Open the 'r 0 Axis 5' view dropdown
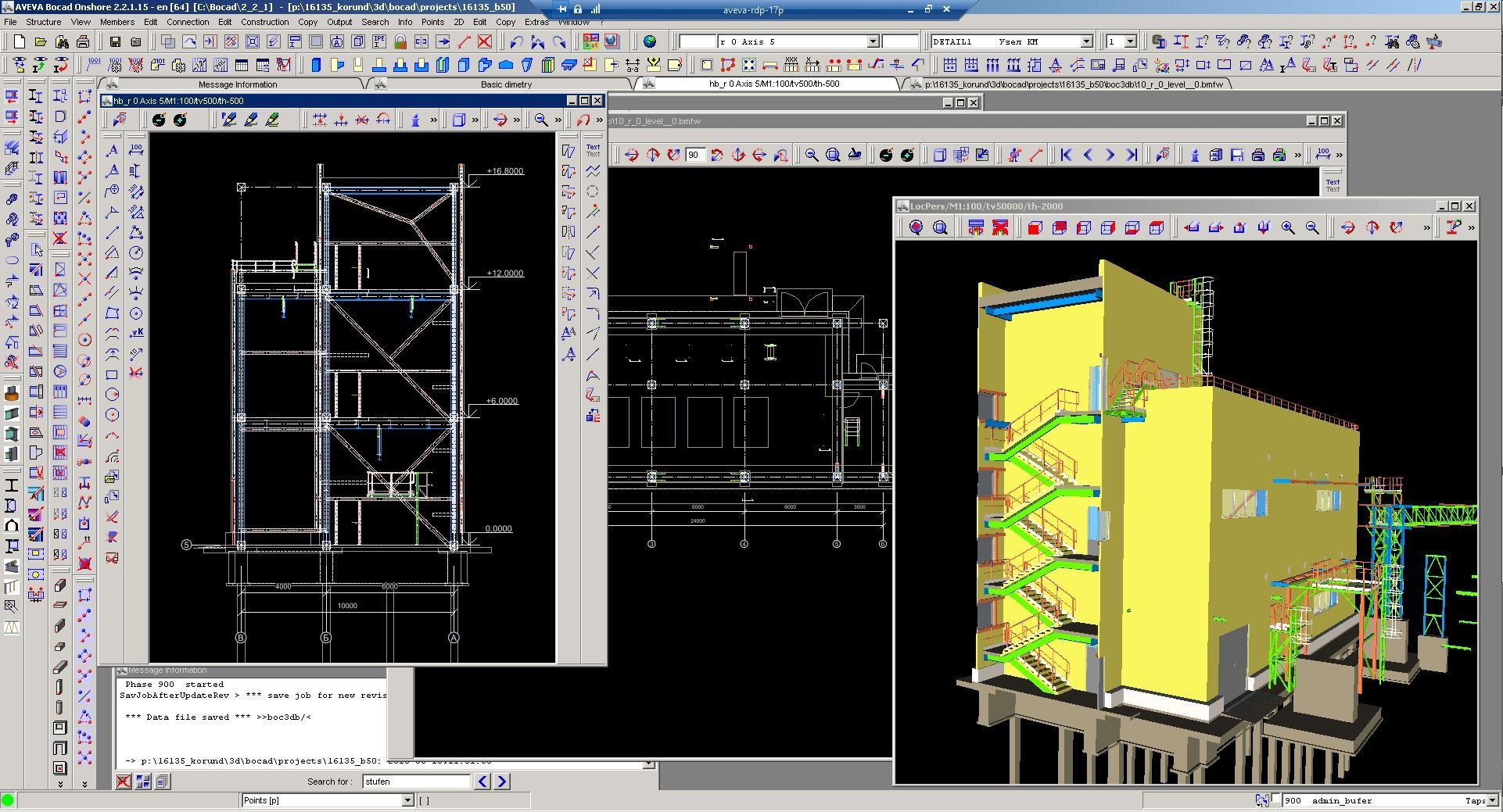Screen dimensions: 1503x812 (873, 41)
